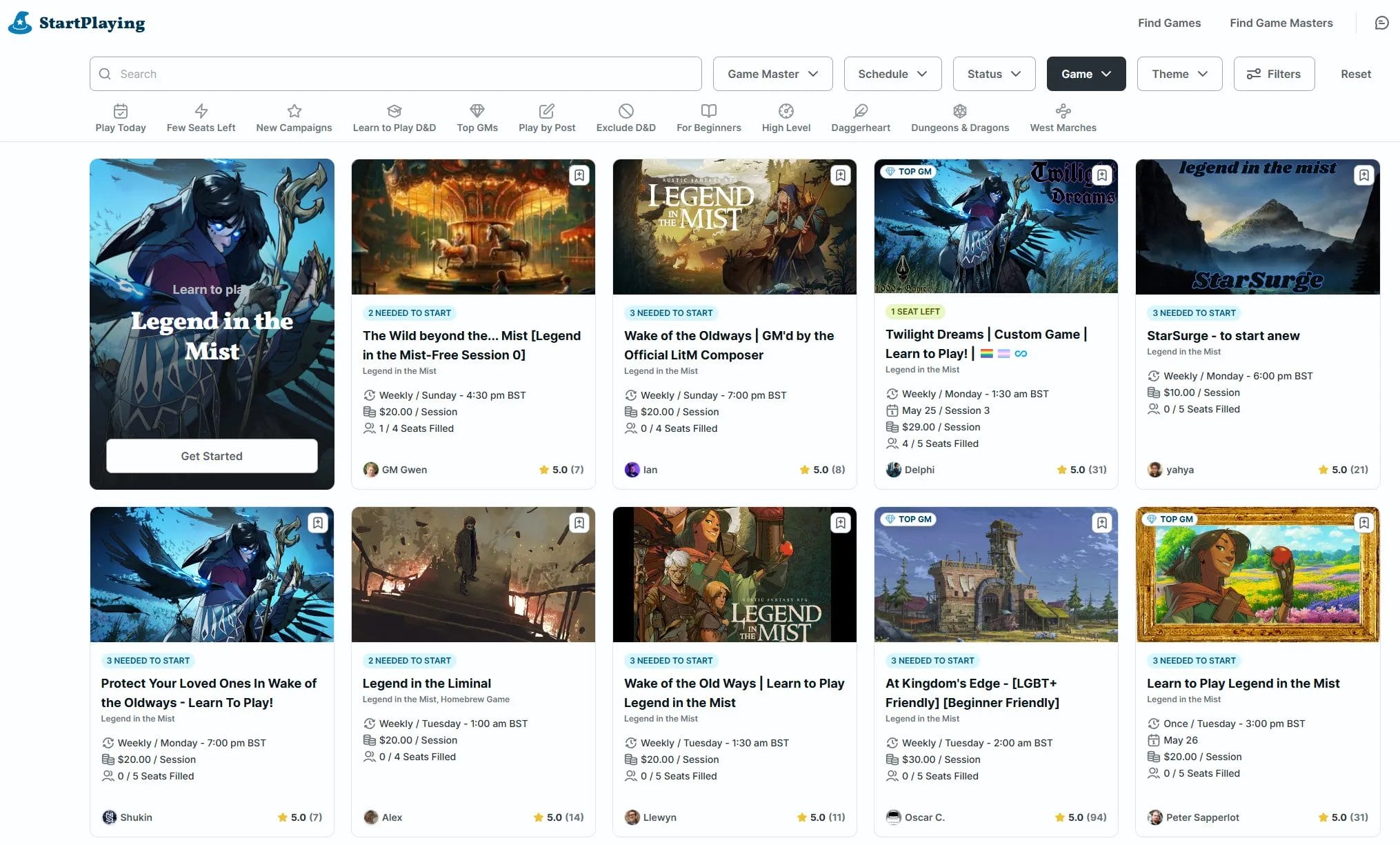Click Oscar C.'s 5.0 (94) rating
Screen dimensions: 1400x845
click(1081, 817)
